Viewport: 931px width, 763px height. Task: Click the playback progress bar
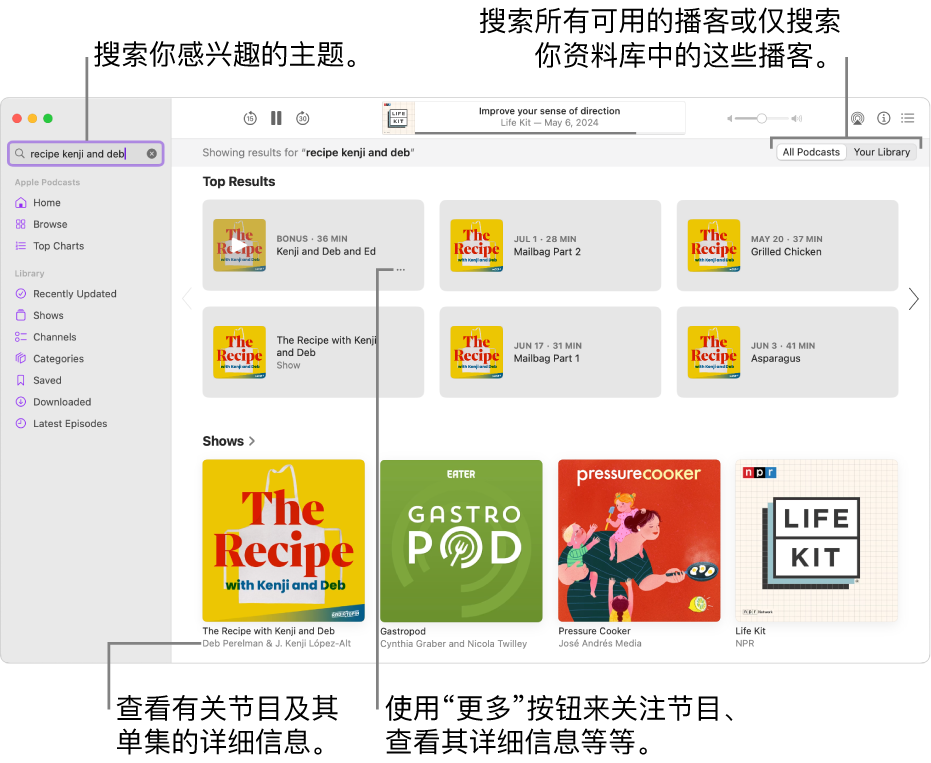click(550, 133)
